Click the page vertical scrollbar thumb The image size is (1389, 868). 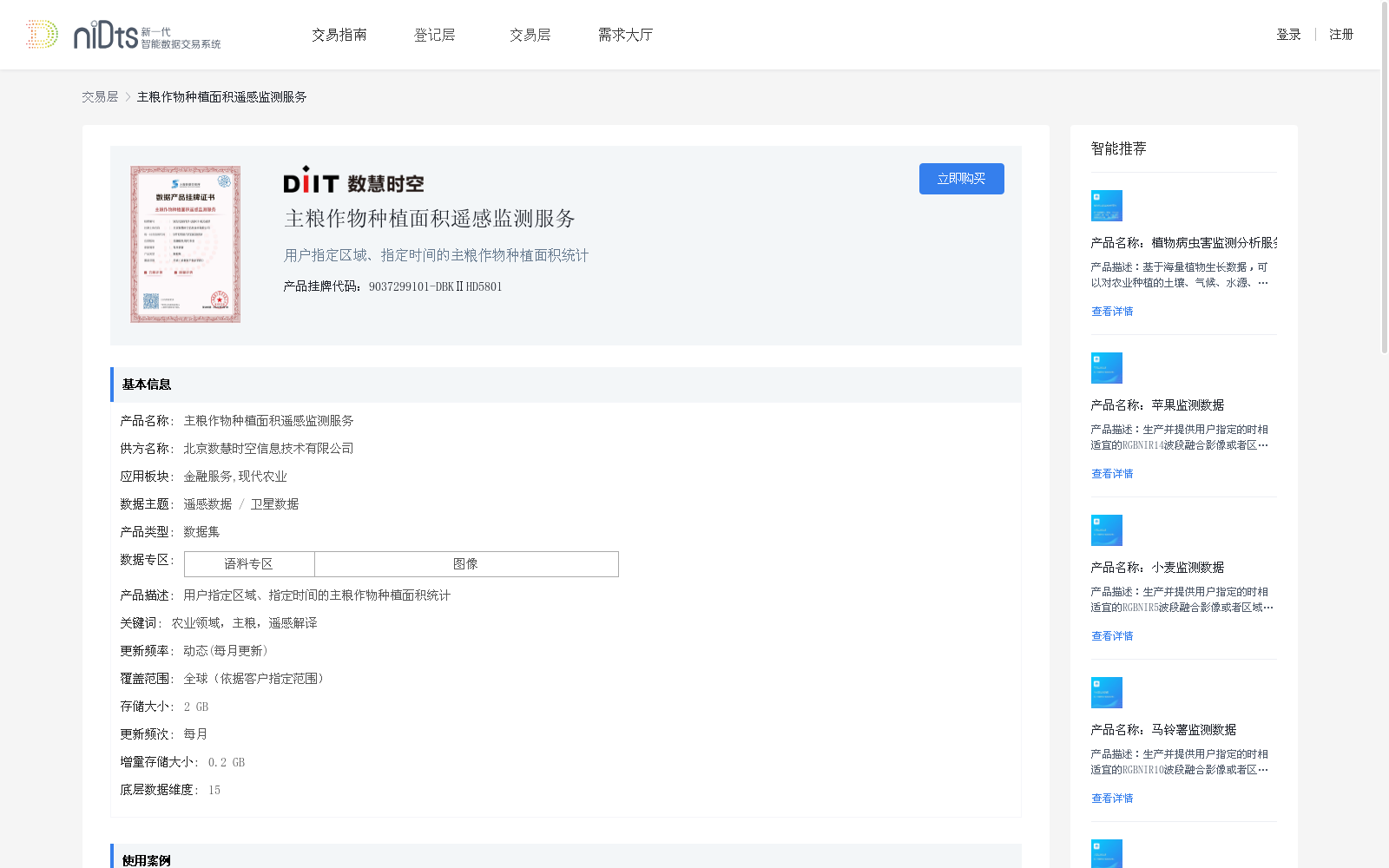(x=1385, y=177)
